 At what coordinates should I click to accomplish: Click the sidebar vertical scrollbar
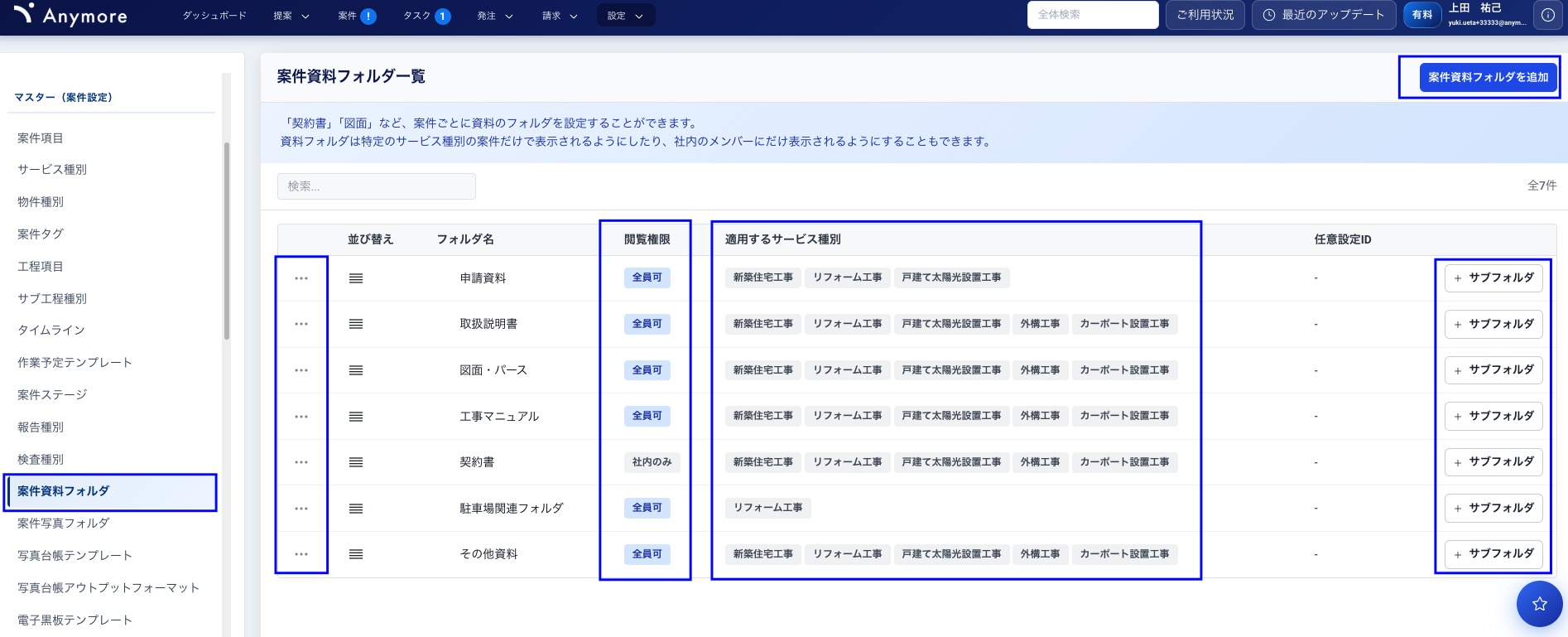click(x=226, y=240)
